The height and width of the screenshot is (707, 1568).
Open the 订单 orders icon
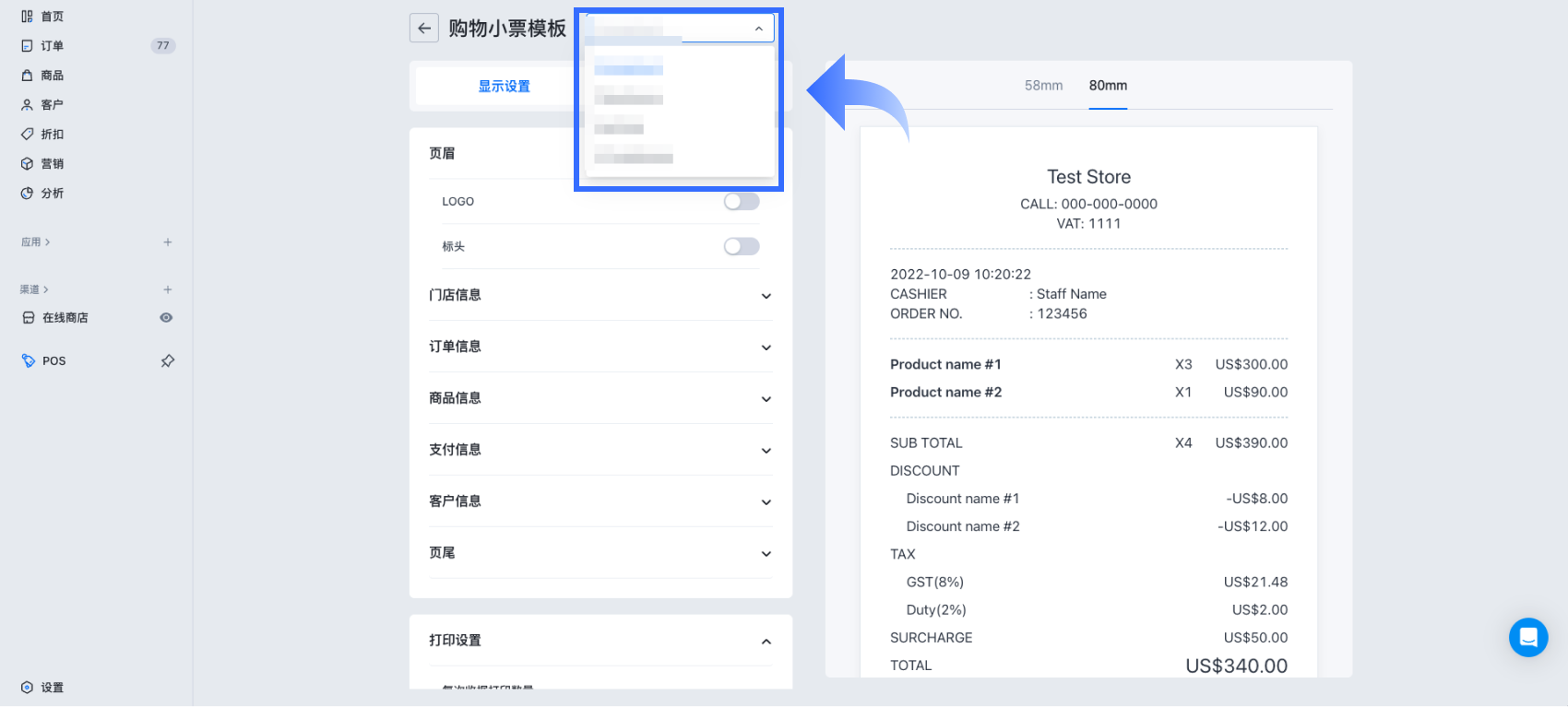pos(27,46)
